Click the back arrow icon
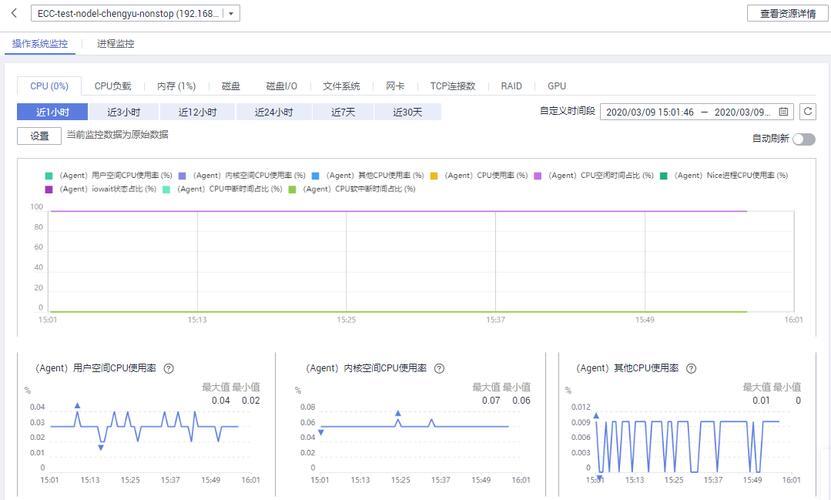The image size is (831, 500). click(x=14, y=13)
